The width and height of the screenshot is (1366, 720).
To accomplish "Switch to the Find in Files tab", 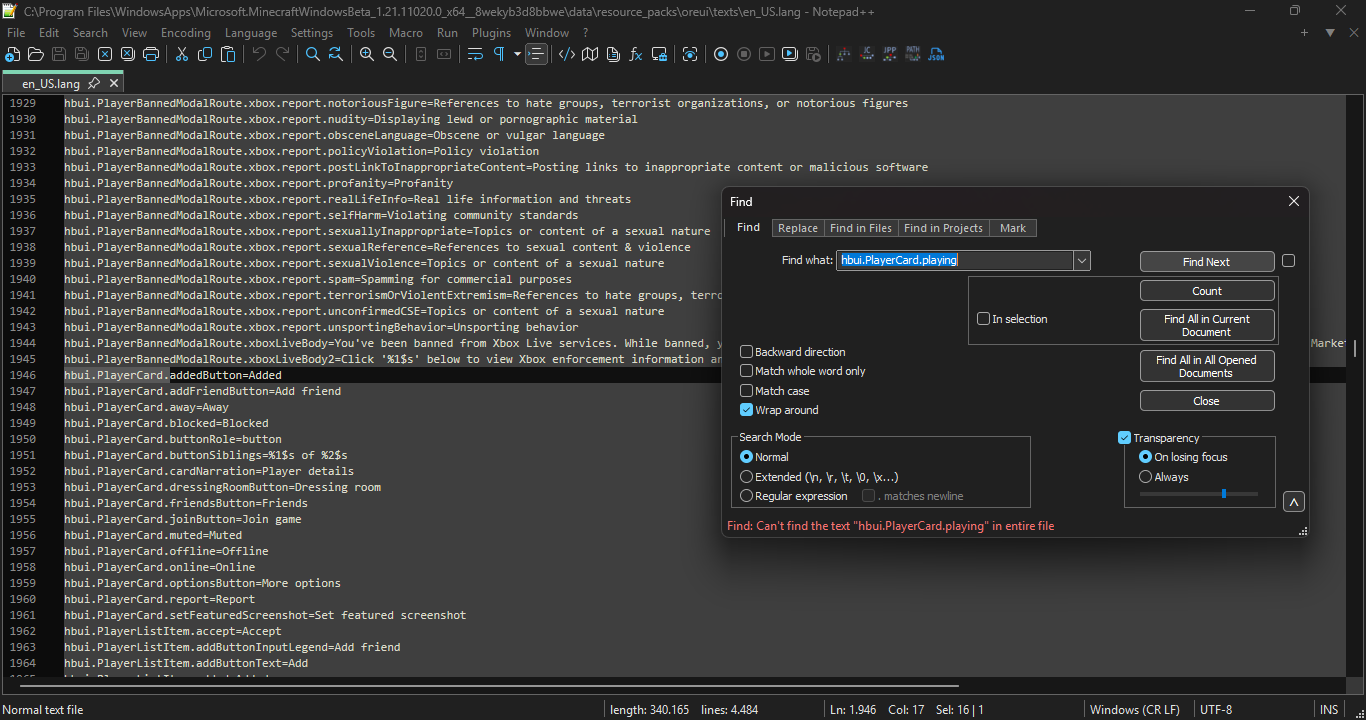I will [x=860, y=228].
